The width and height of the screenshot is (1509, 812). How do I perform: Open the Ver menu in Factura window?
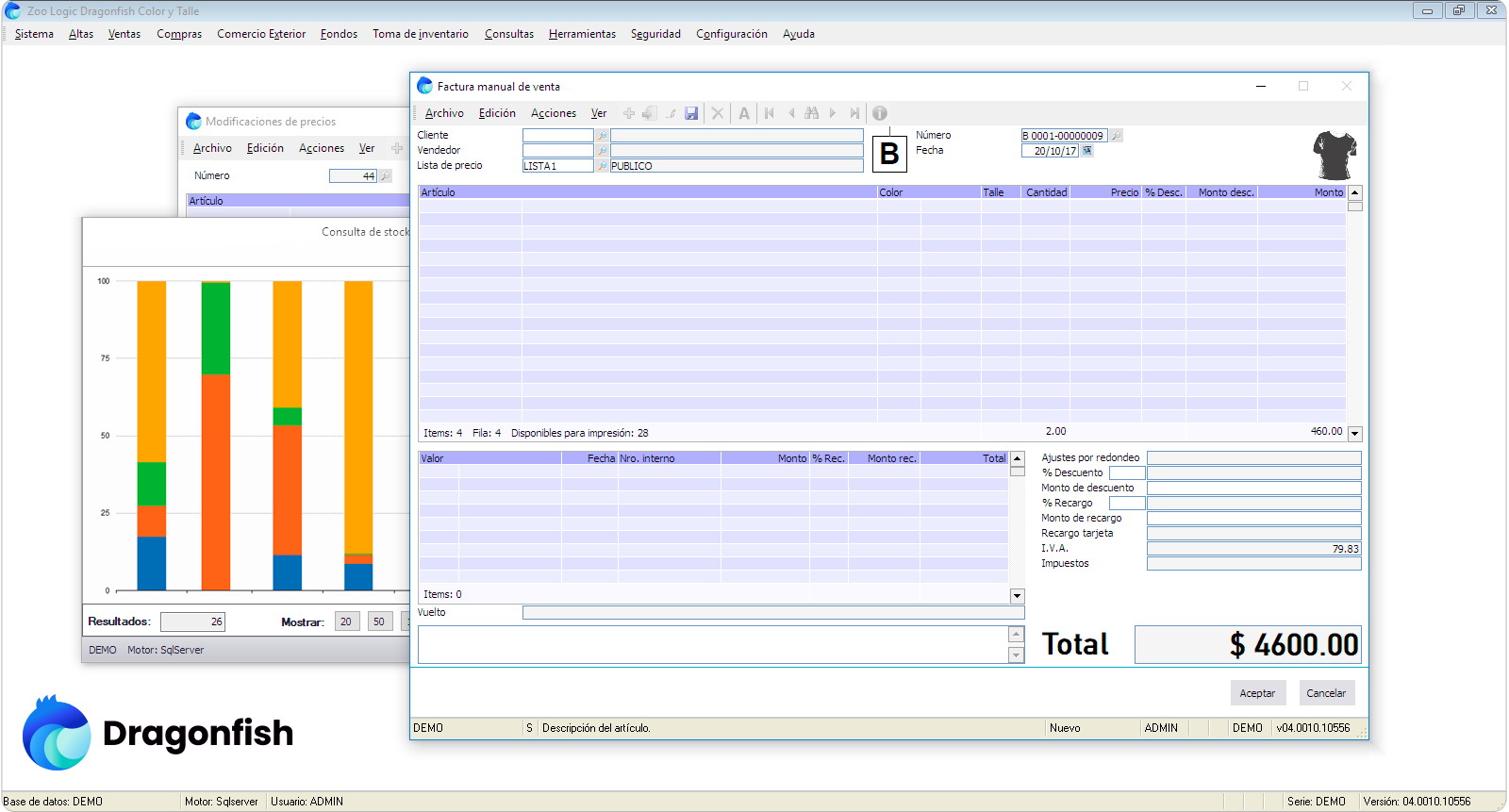pyautogui.click(x=599, y=113)
